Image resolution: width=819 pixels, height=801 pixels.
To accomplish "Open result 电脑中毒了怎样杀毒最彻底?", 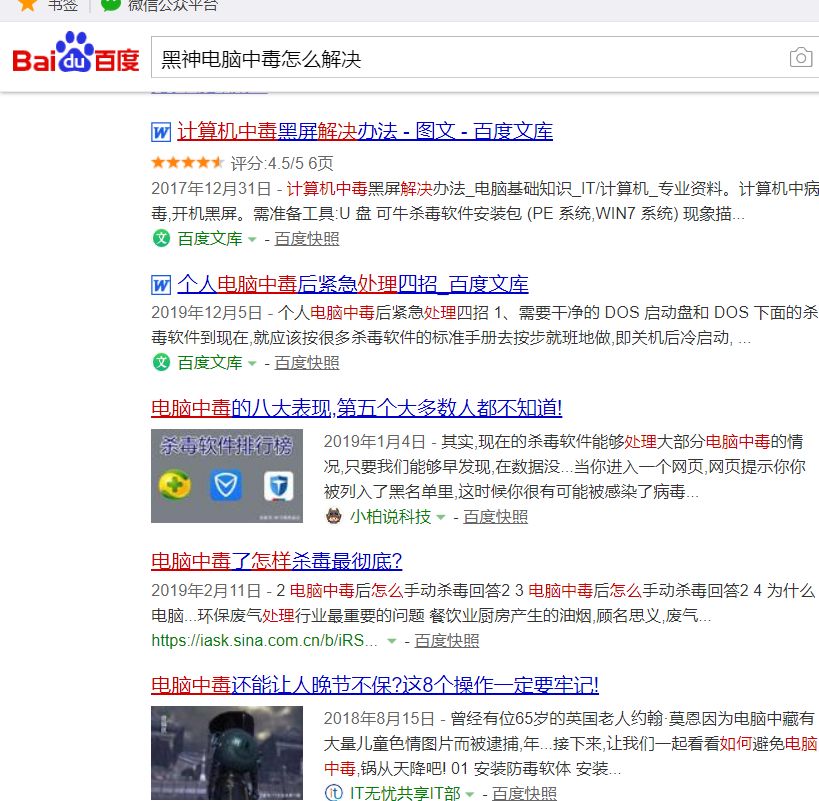I will (x=276, y=561).
